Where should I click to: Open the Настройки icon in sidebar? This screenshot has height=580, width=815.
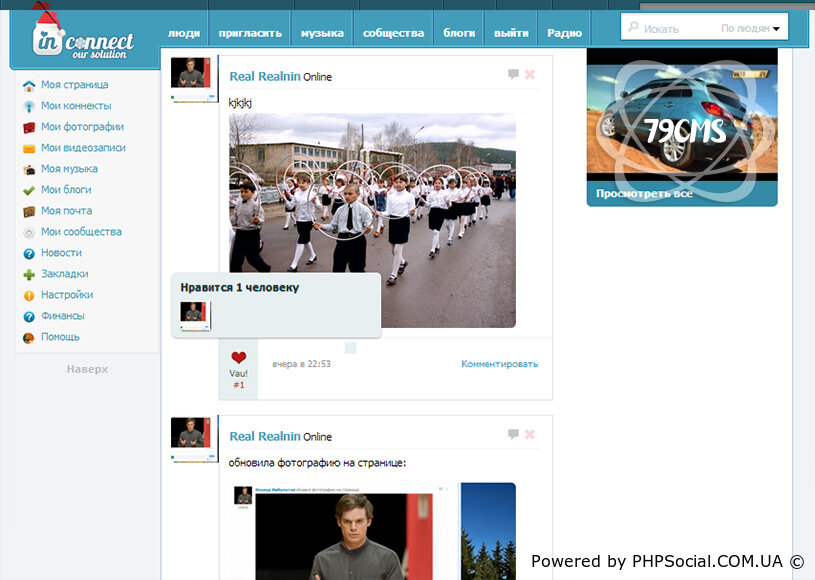(29, 295)
